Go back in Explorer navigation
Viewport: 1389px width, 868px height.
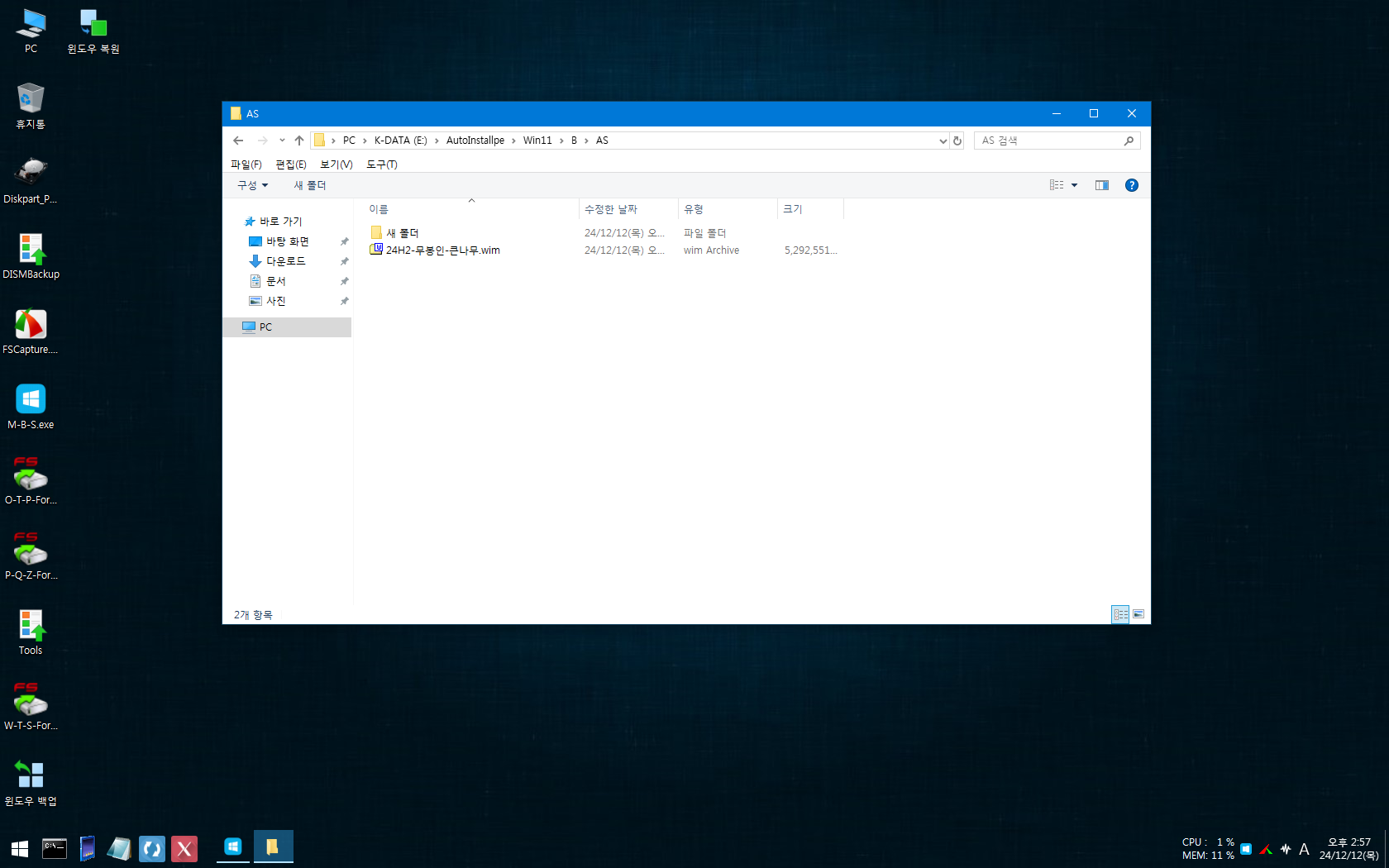(x=238, y=141)
